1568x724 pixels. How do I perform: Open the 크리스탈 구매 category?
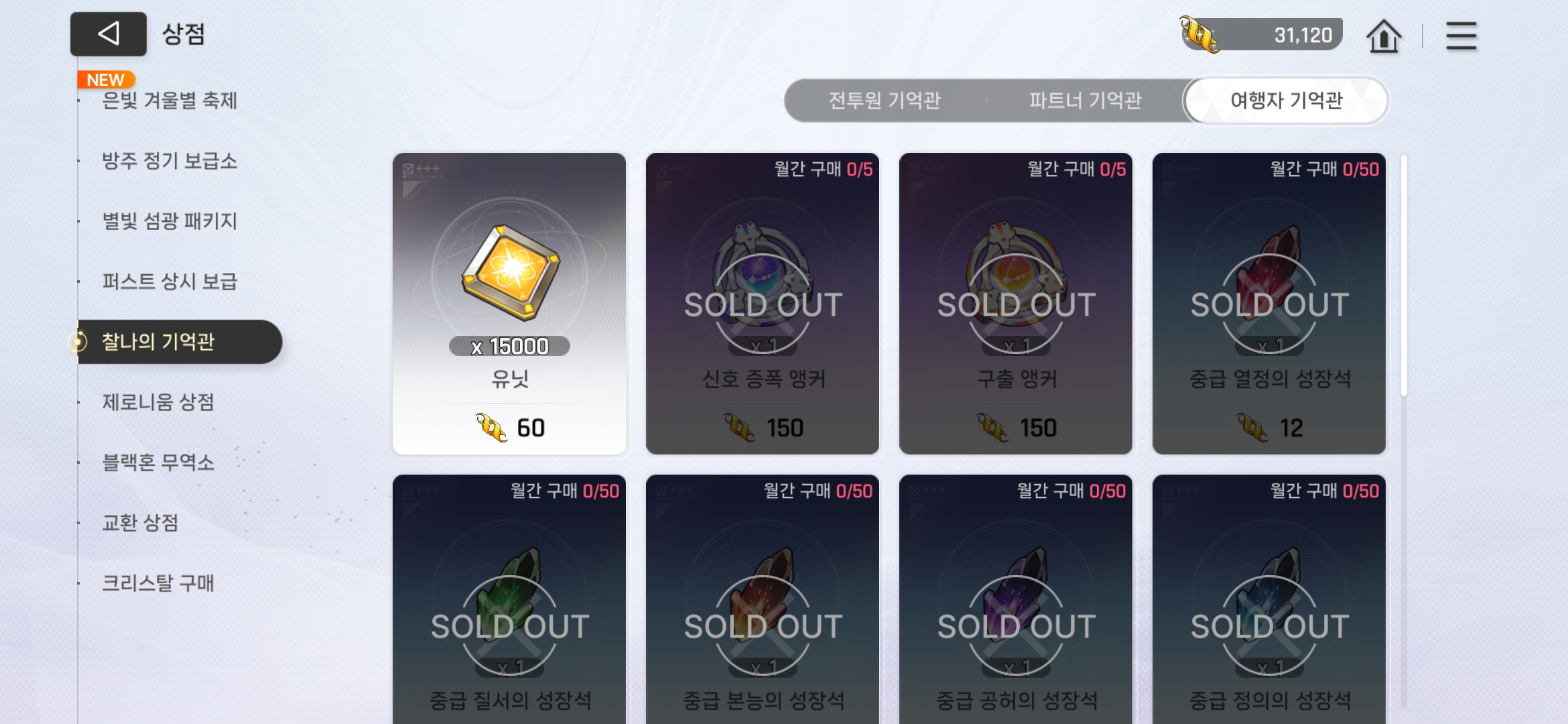(158, 583)
